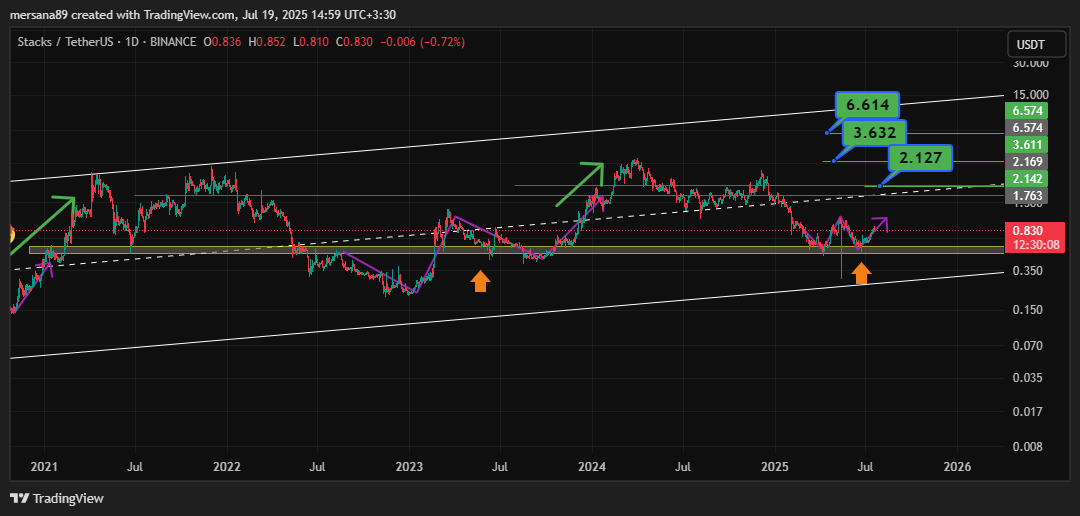Viewport: 1080px width, 516px height.
Task: Select the yellow horizontal support zone rectangle
Action: [517, 249]
